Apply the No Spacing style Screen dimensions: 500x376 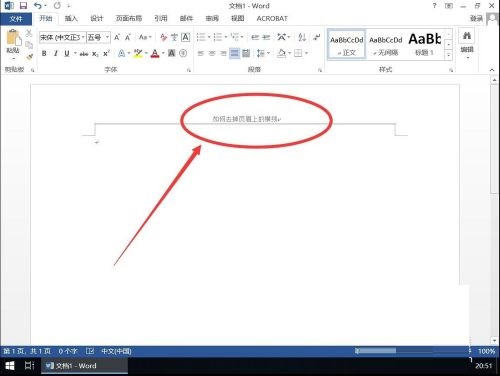pyautogui.click(x=386, y=45)
